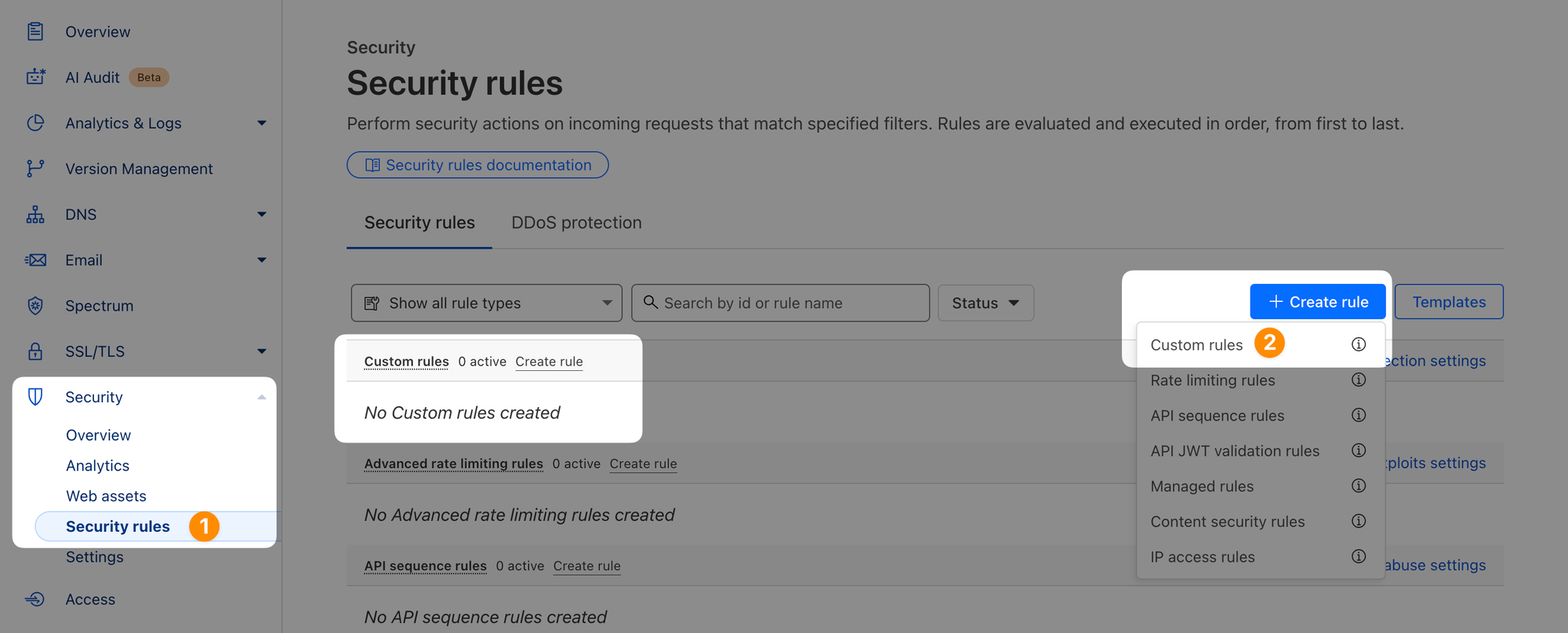Click the Custom rules section heading
Image resolution: width=1568 pixels, height=633 pixels.
pyautogui.click(x=406, y=362)
